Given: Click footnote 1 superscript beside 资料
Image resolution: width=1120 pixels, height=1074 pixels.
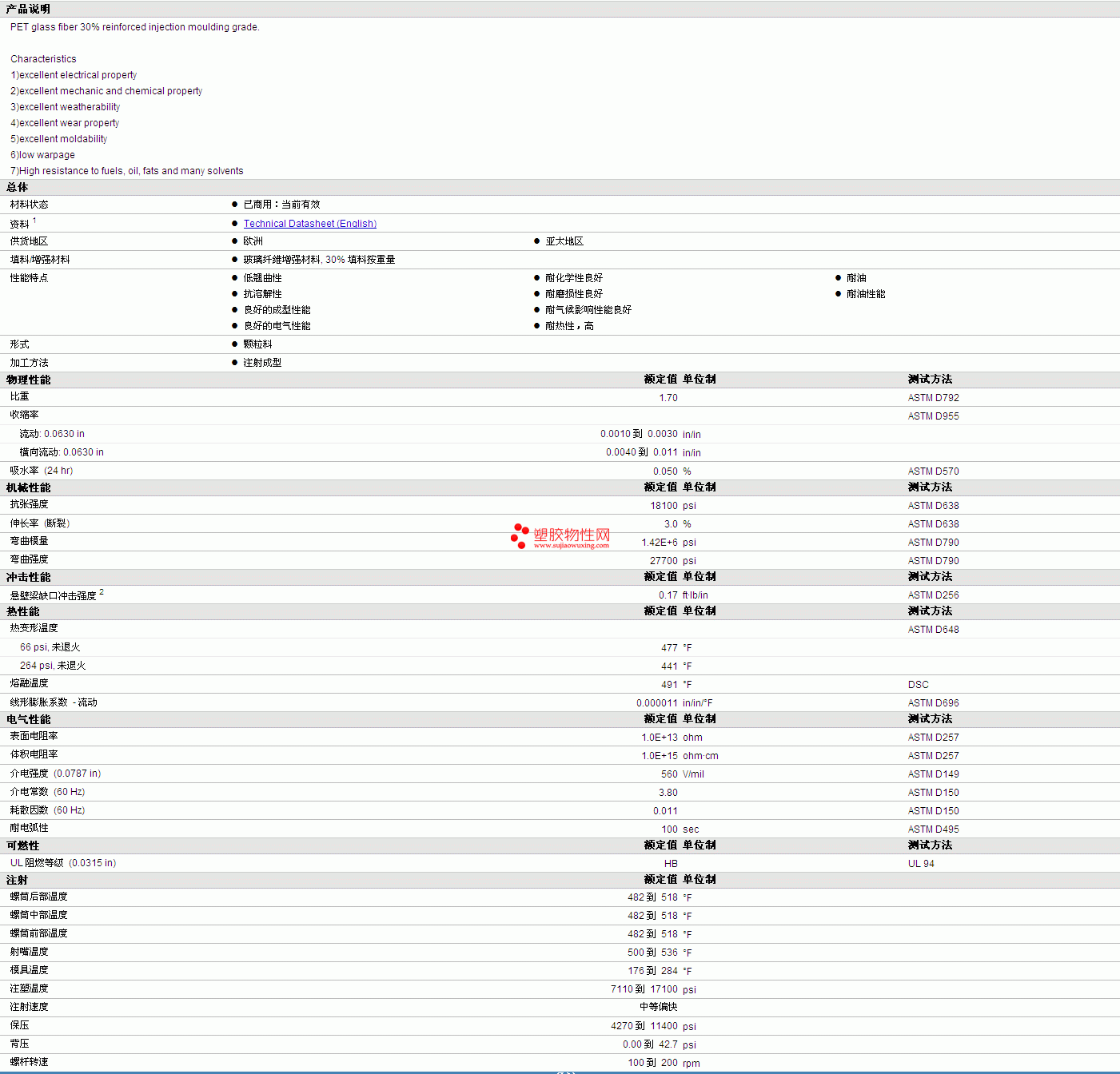Looking at the screenshot, I should click(34, 221).
